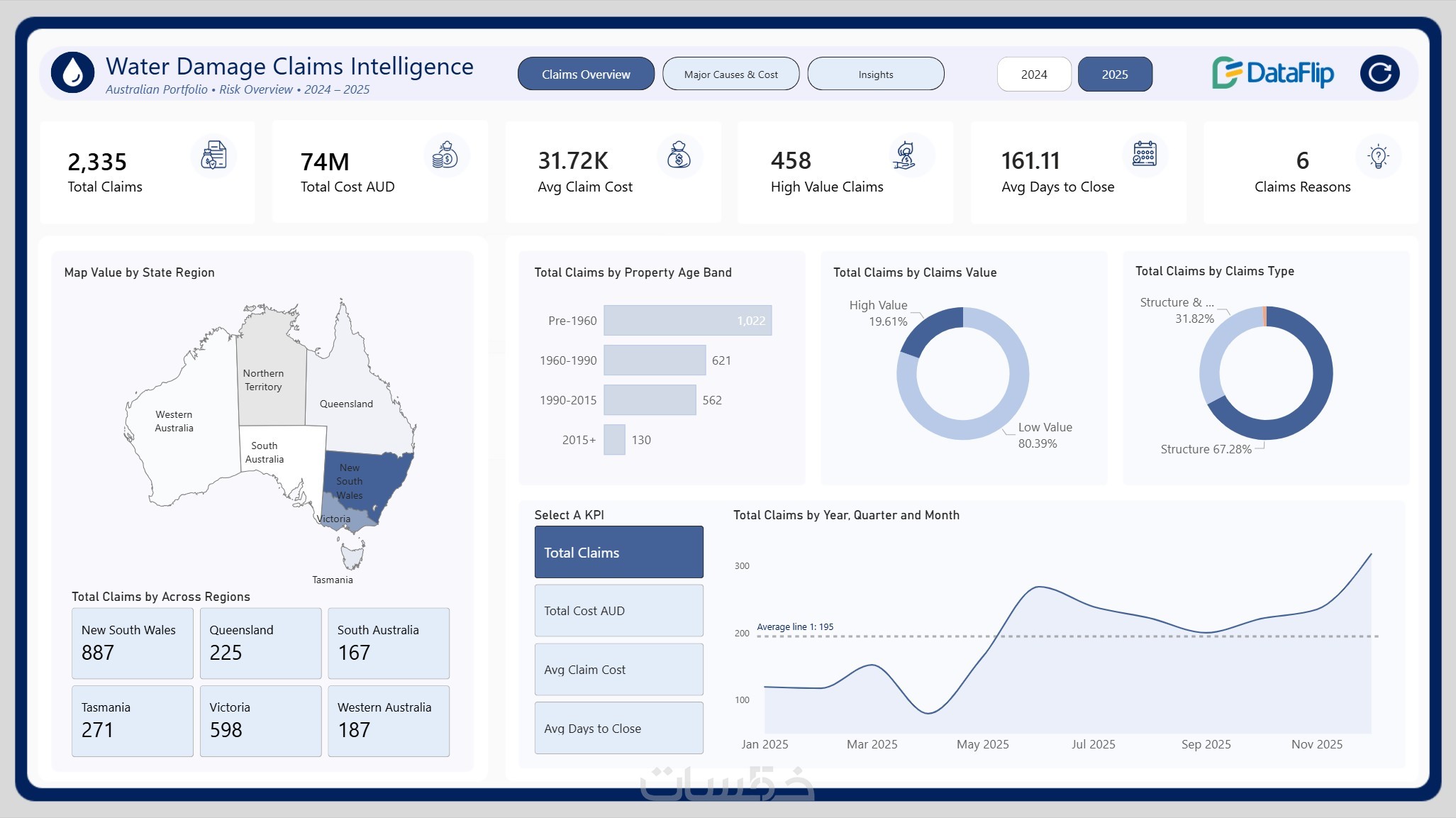Select the 2024 year filter
The height and width of the screenshot is (818, 1456).
tap(1034, 74)
